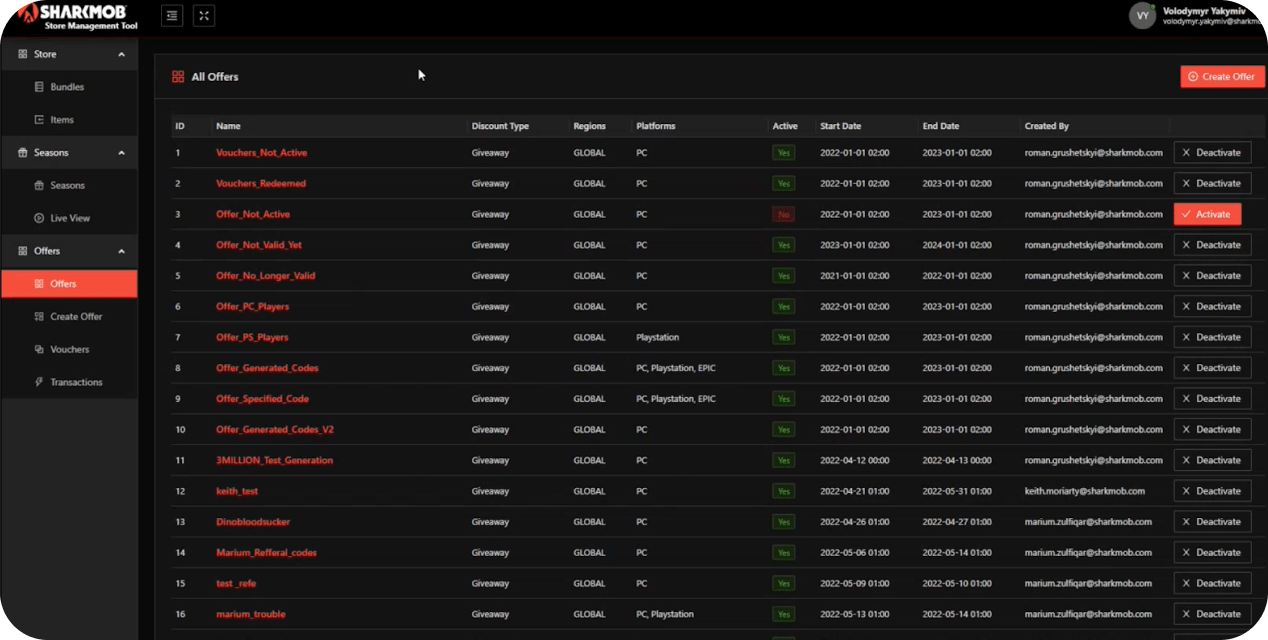The image size is (1268, 640).
Task: Deactivate the Vouchers_Not_Active offer
Action: 1212,153
